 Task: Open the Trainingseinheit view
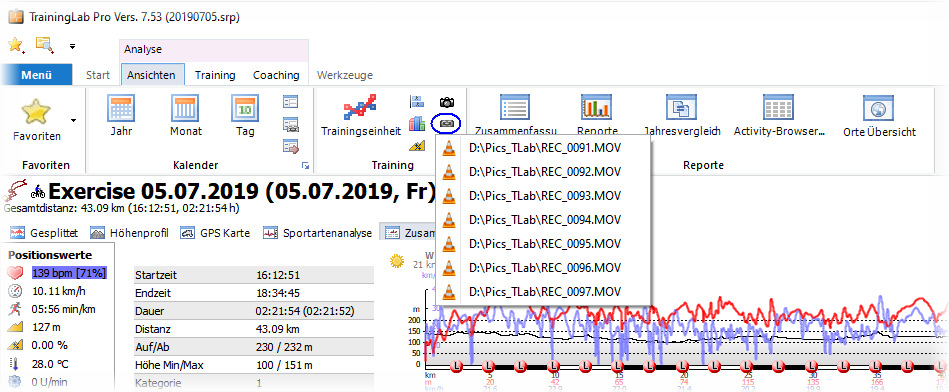point(360,116)
